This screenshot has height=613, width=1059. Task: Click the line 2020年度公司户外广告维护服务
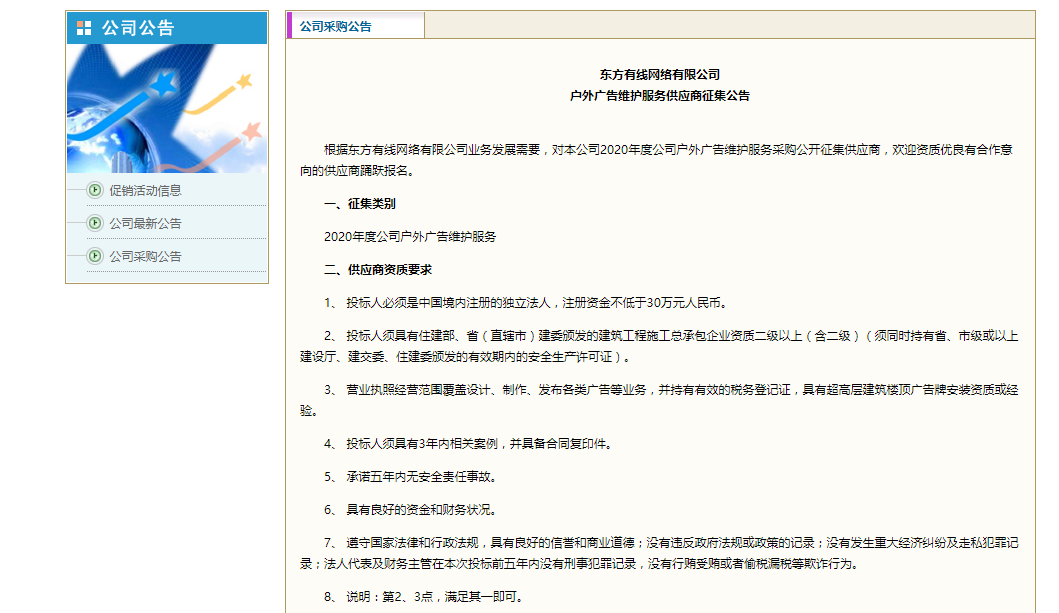pos(410,237)
